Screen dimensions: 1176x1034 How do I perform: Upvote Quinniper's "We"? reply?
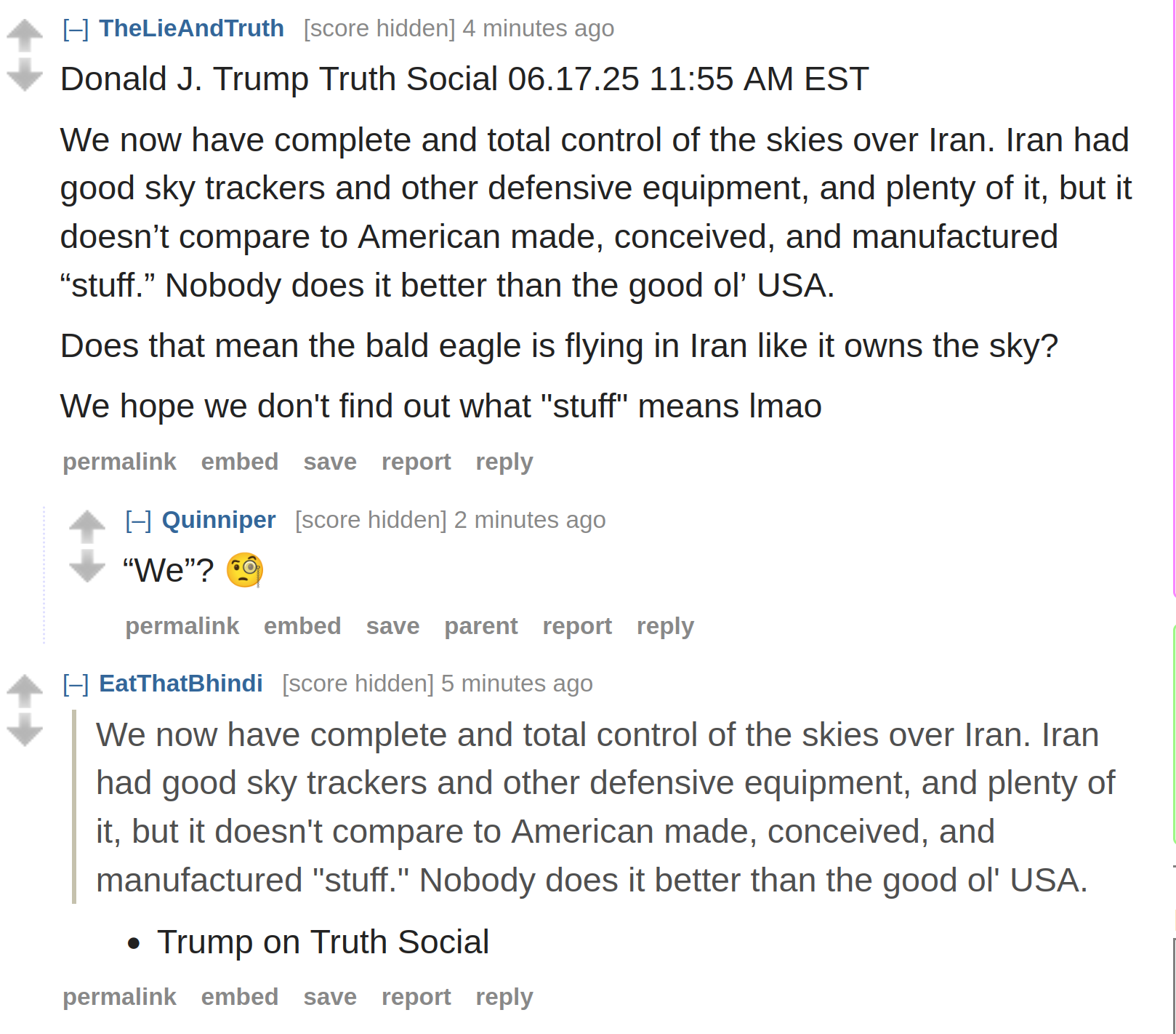[87, 526]
